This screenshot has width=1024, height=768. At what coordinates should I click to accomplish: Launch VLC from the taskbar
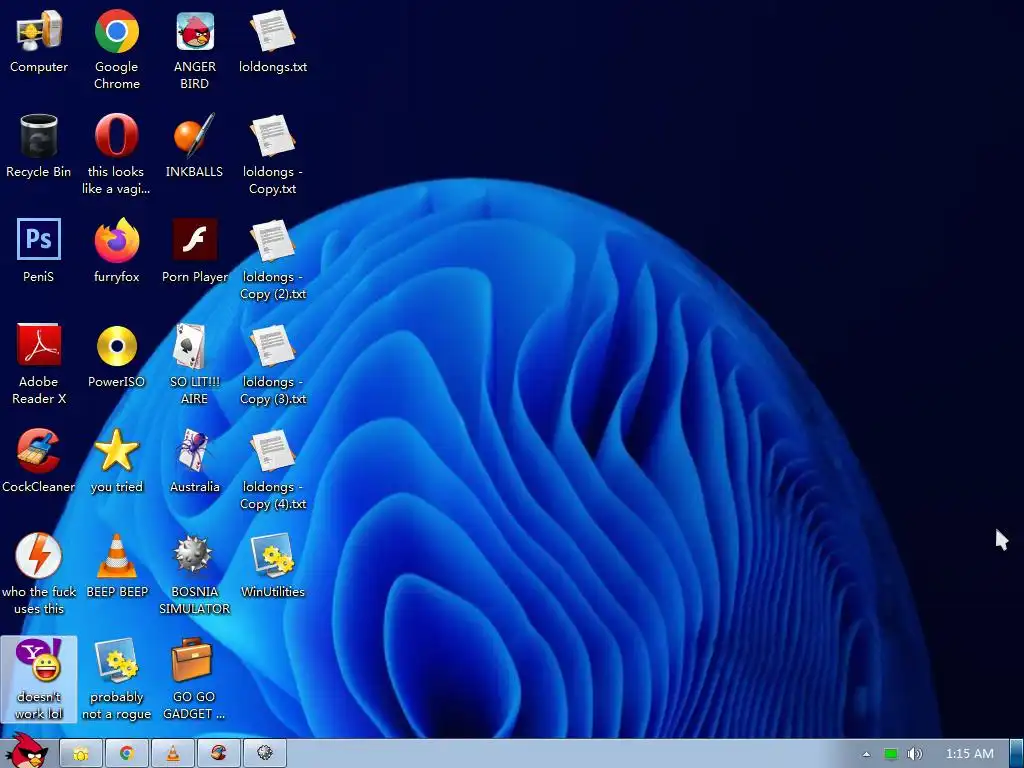(173, 754)
